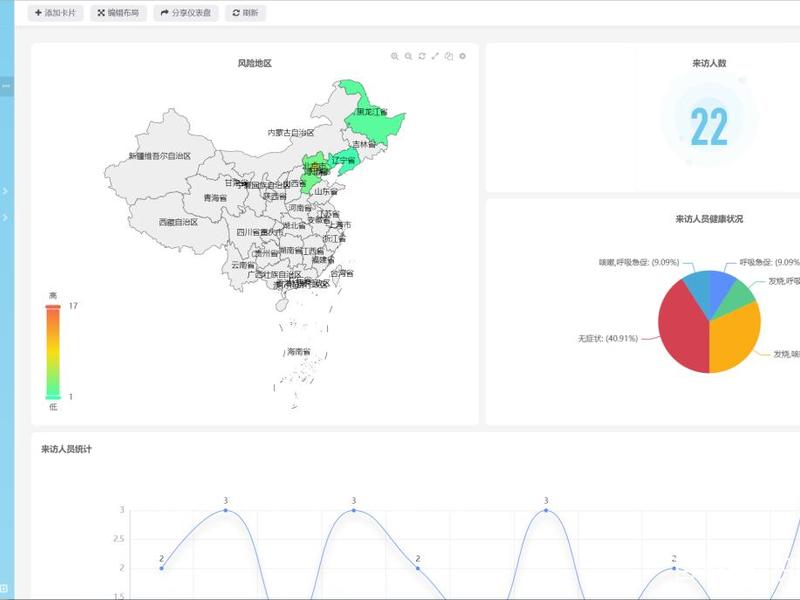The width and height of the screenshot is (800, 600).
Task: Click the 22 visitor count number
Action: (709, 127)
